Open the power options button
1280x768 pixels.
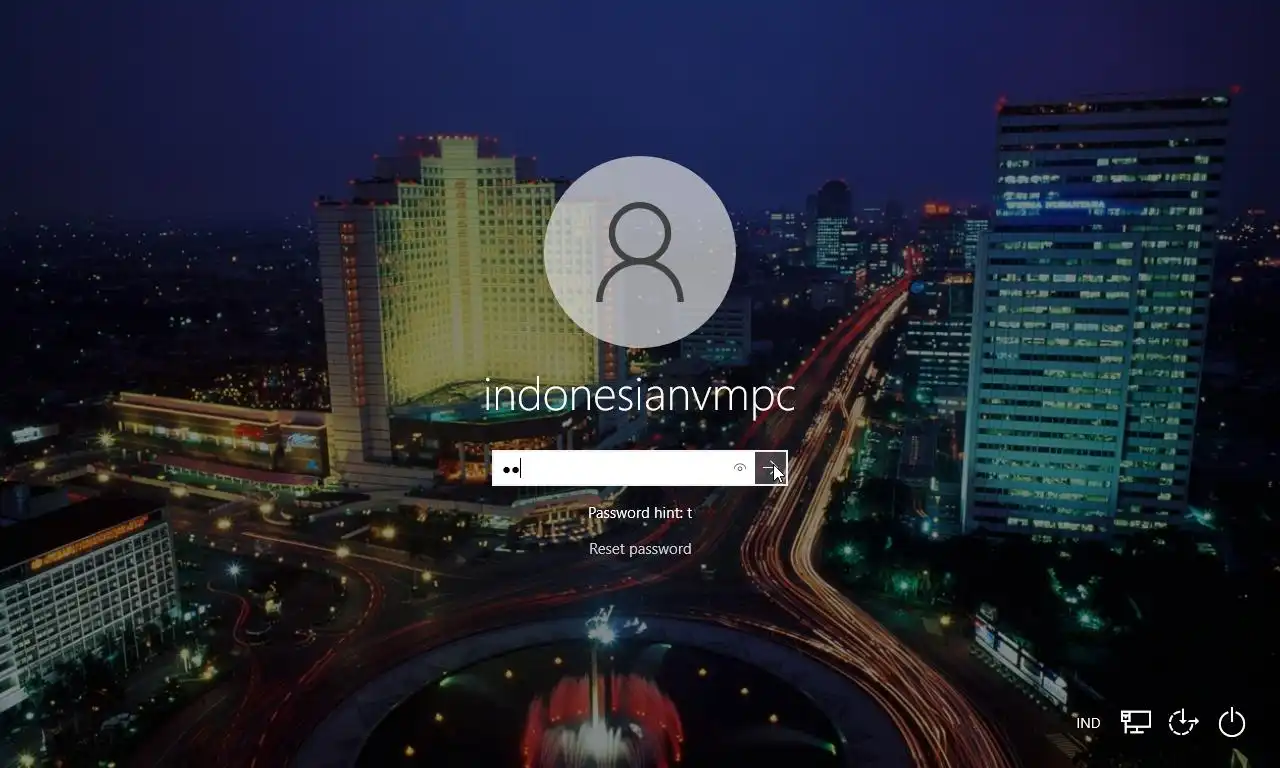click(x=1232, y=722)
